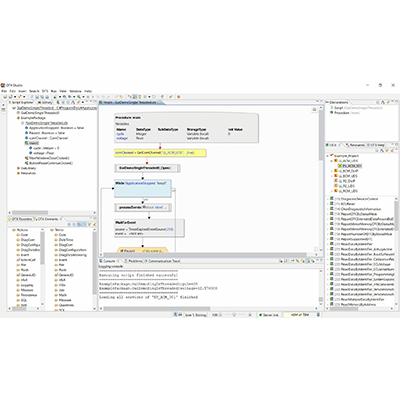Click the console horizontal scrollbar
This screenshot has height=400, width=400.
tap(157, 308)
